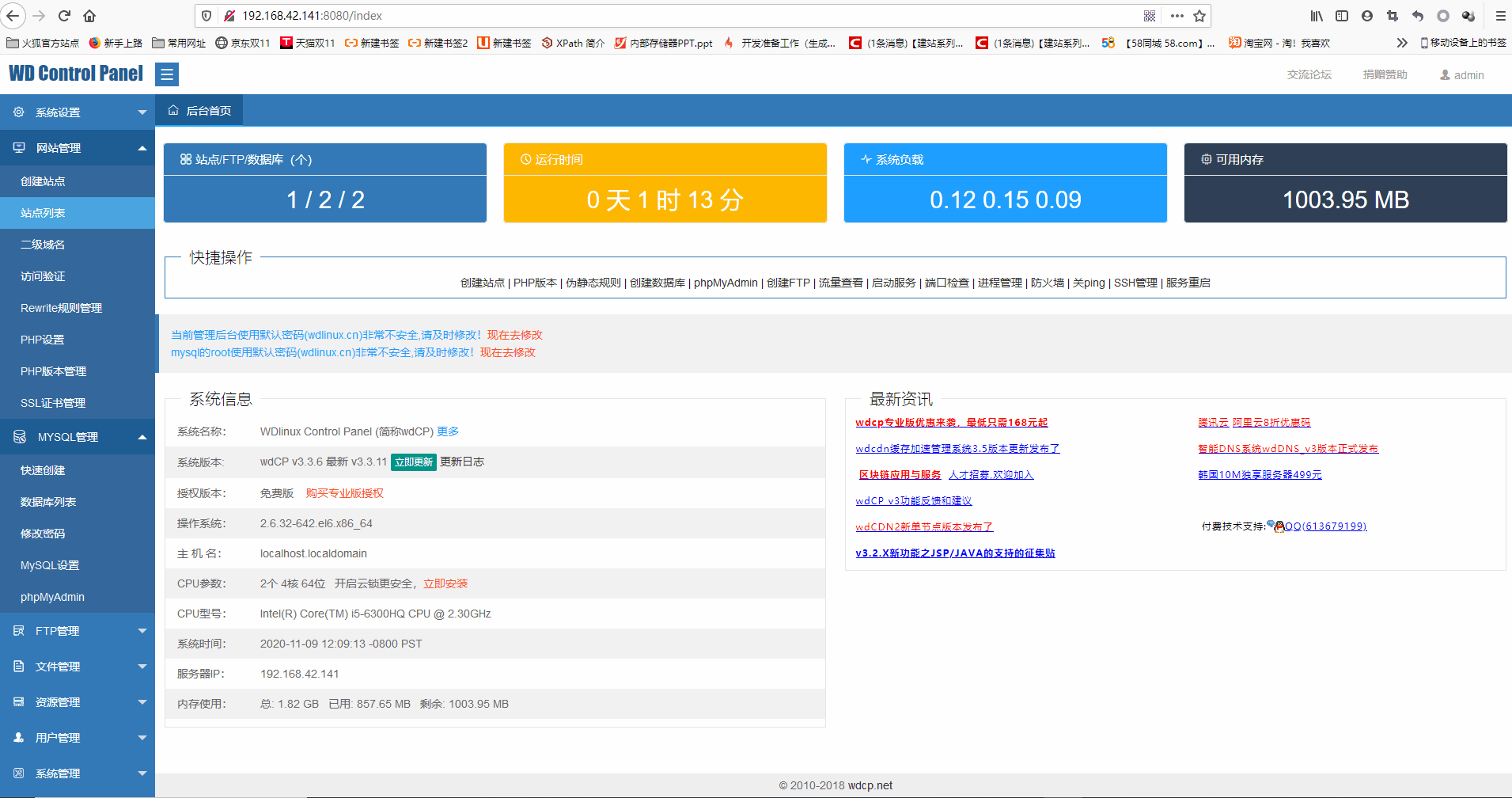
Task: Click the admin user icon
Action: tap(1445, 75)
